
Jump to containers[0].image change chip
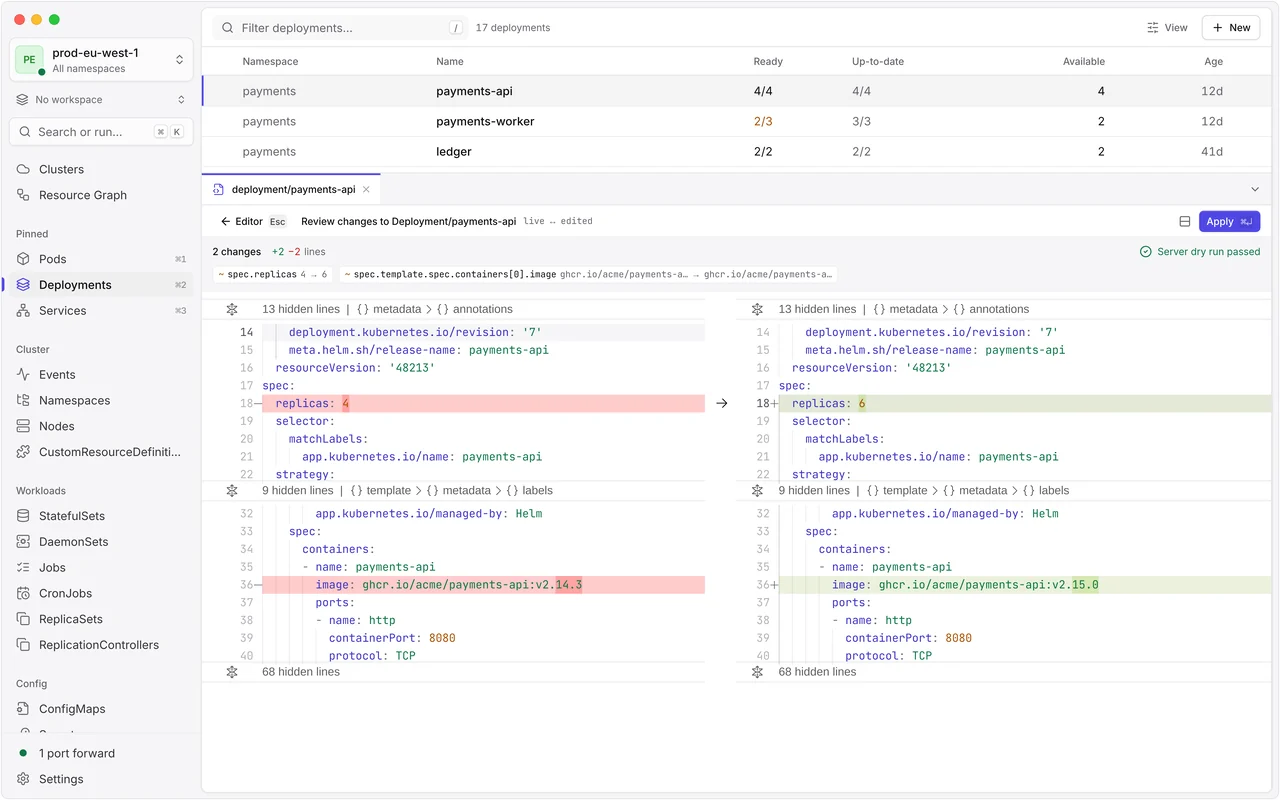(589, 274)
